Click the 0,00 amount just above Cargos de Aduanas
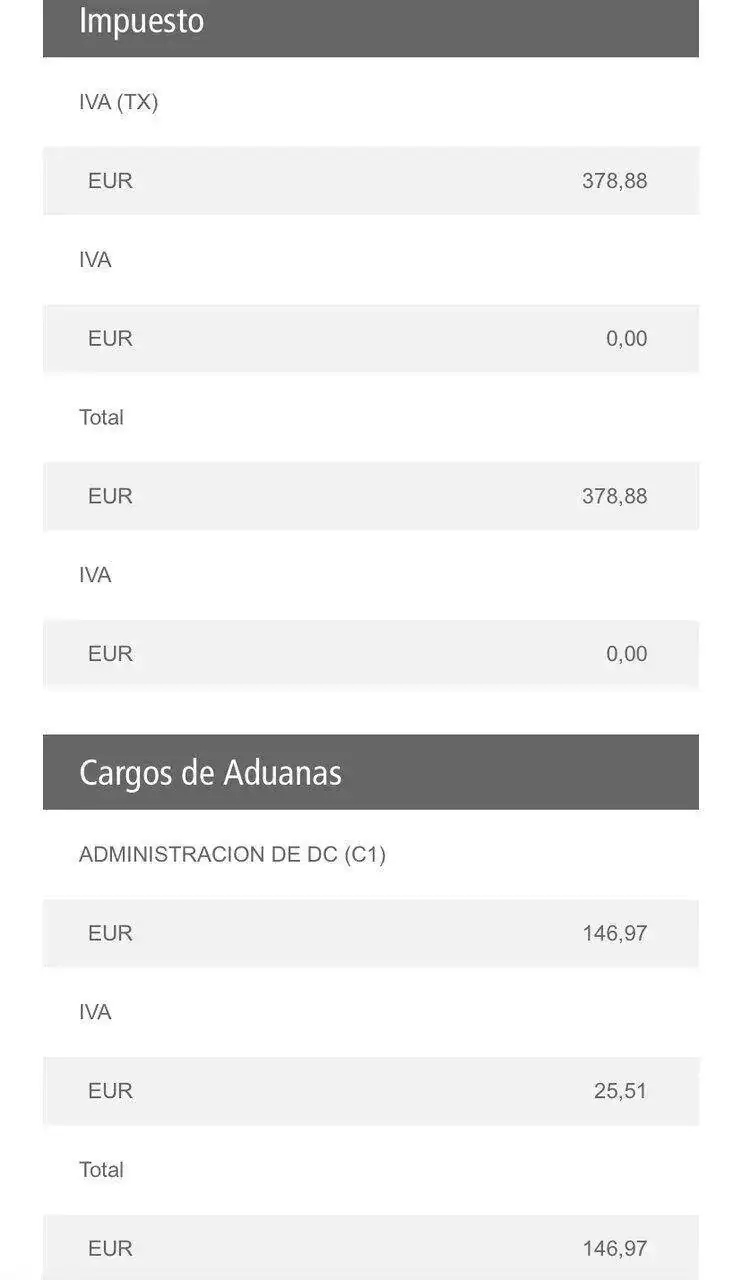Screen dimensions: 742x1280 point(626,654)
